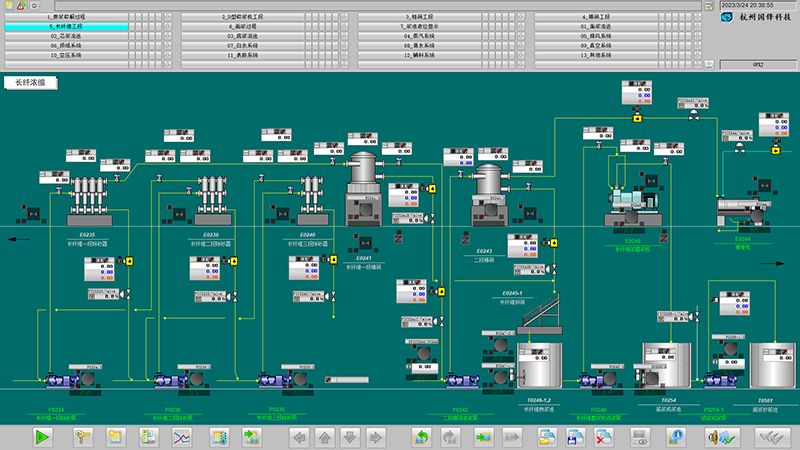Click the document icon with red X
This screenshot has width=800, height=450.
(x=603, y=437)
